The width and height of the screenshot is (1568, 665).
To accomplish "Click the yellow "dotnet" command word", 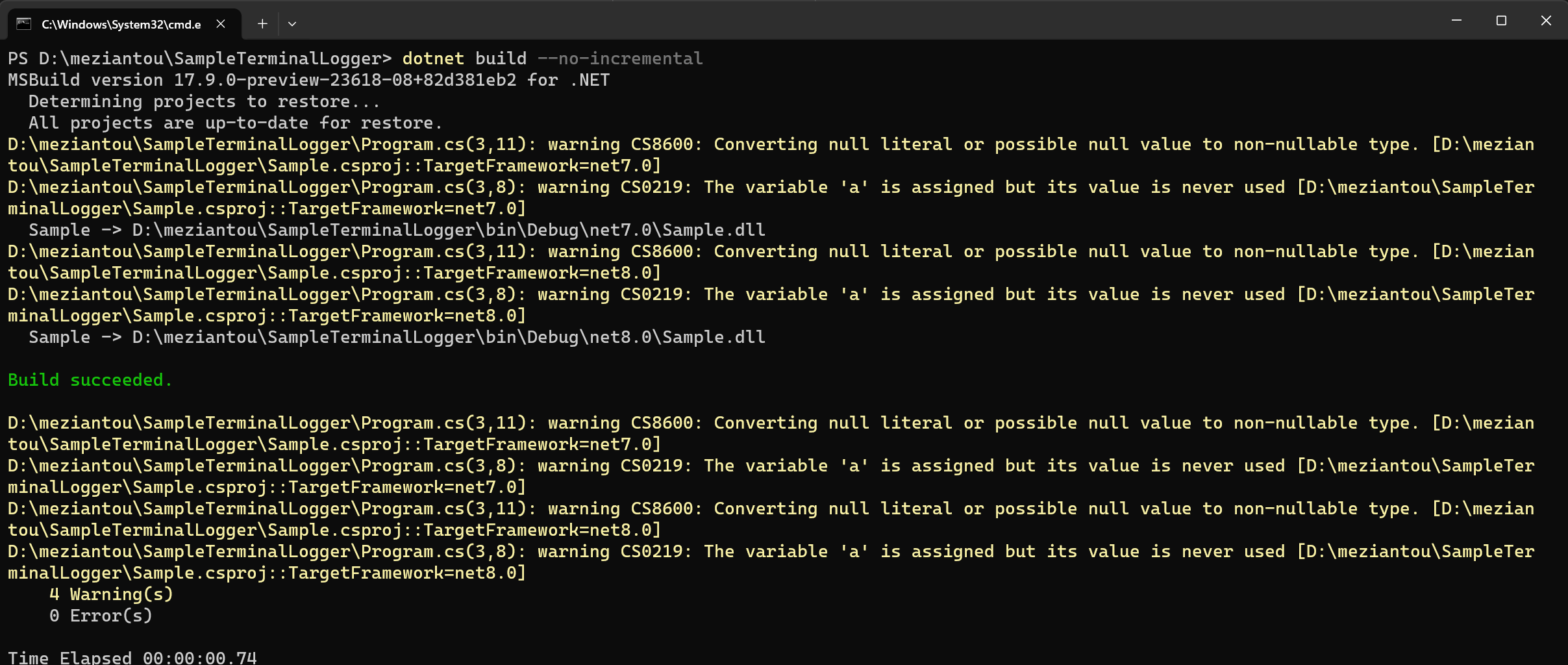I will tap(433, 58).
